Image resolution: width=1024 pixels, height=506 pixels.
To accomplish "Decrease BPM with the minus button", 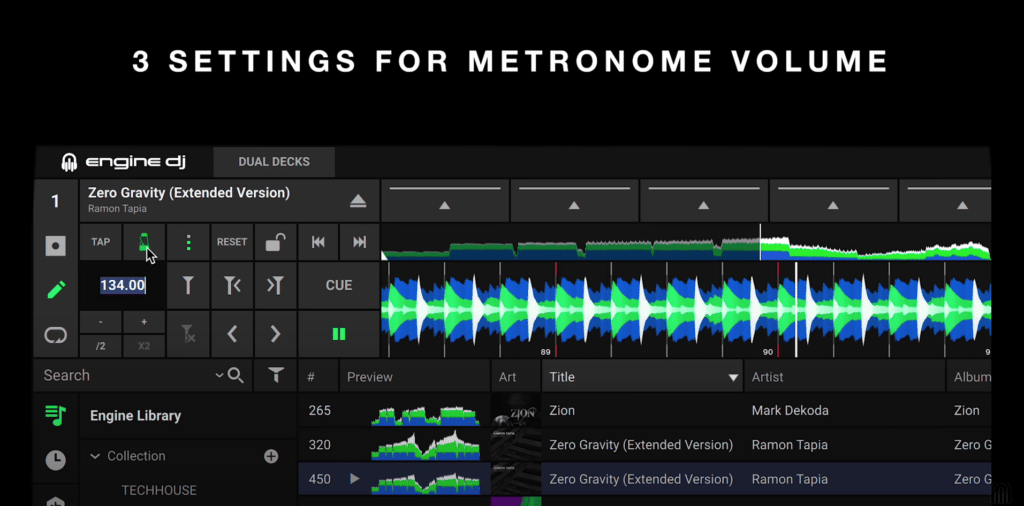I will click(x=101, y=322).
